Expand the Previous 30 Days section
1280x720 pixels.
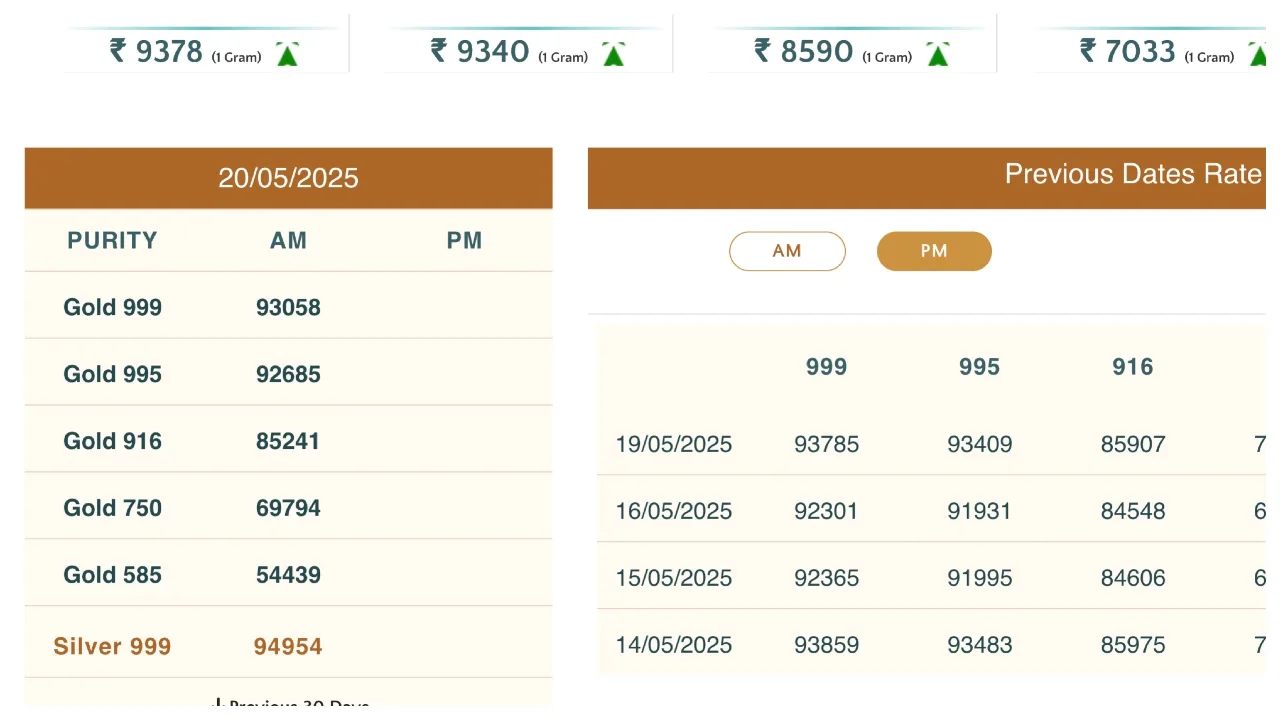click(290, 704)
